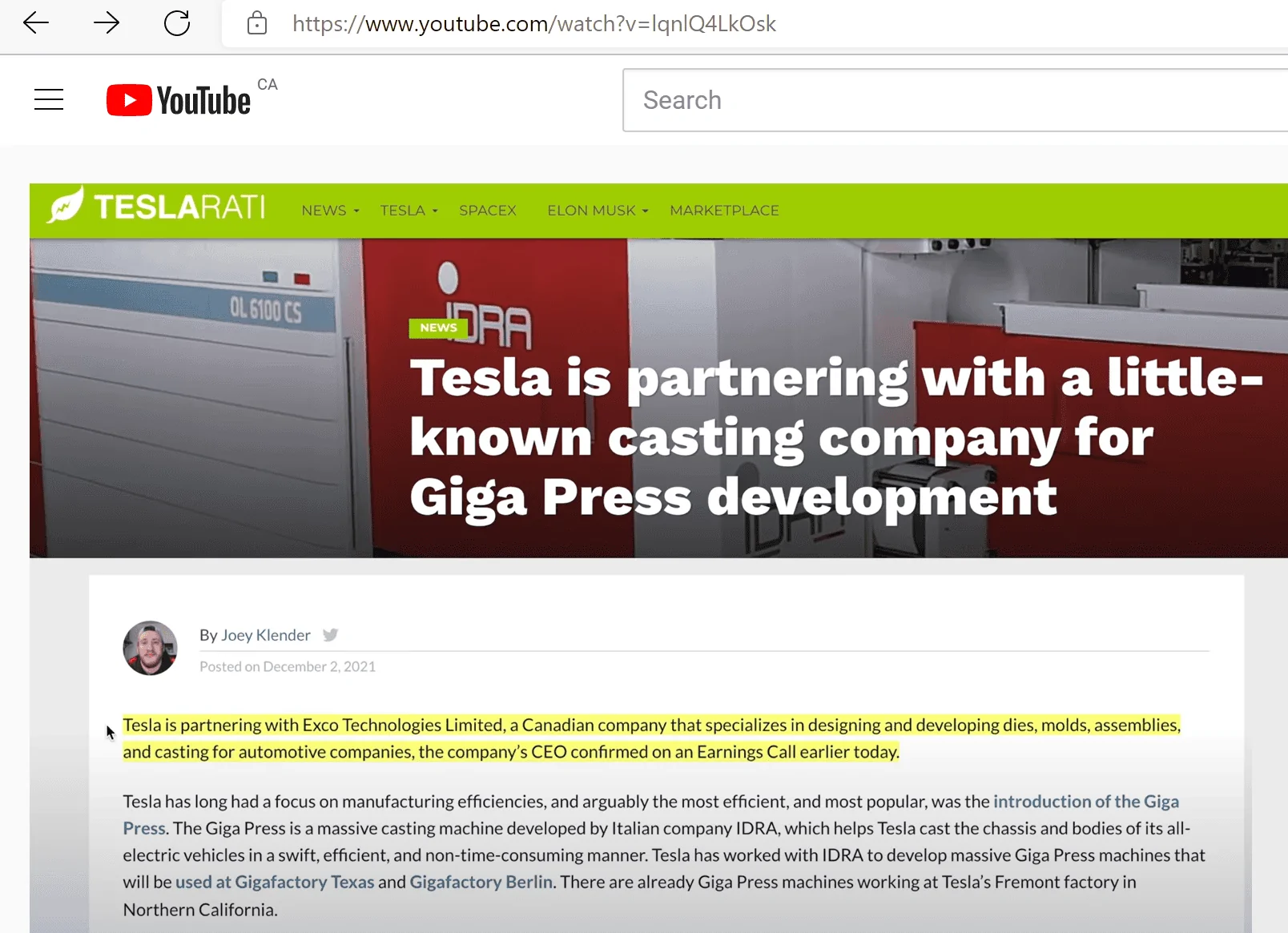Go to YouTube home via the logo
The height and width of the screenshot is (933, 1288).
179,100
